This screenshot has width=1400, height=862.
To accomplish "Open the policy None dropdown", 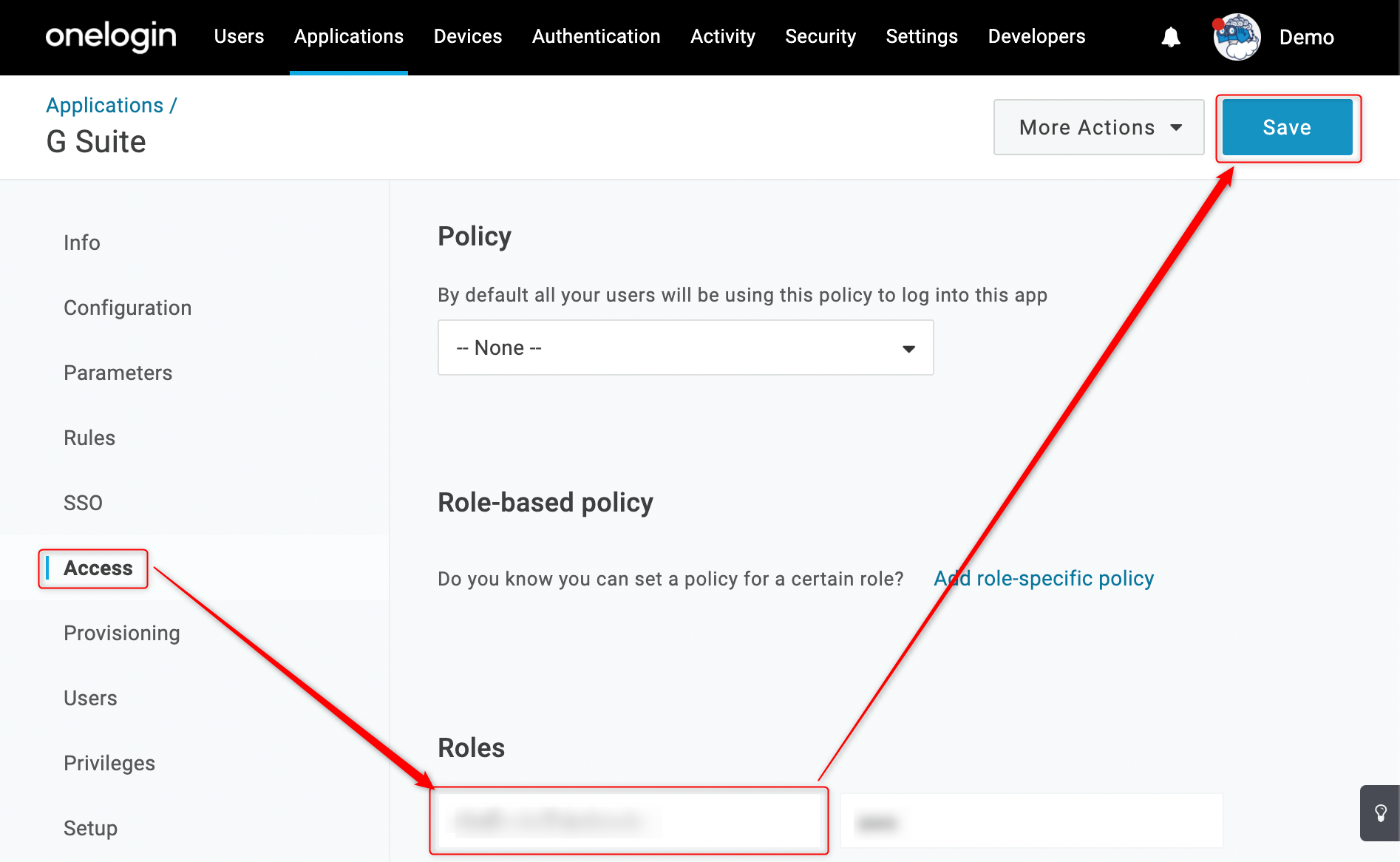I will [x=686, y=347].
